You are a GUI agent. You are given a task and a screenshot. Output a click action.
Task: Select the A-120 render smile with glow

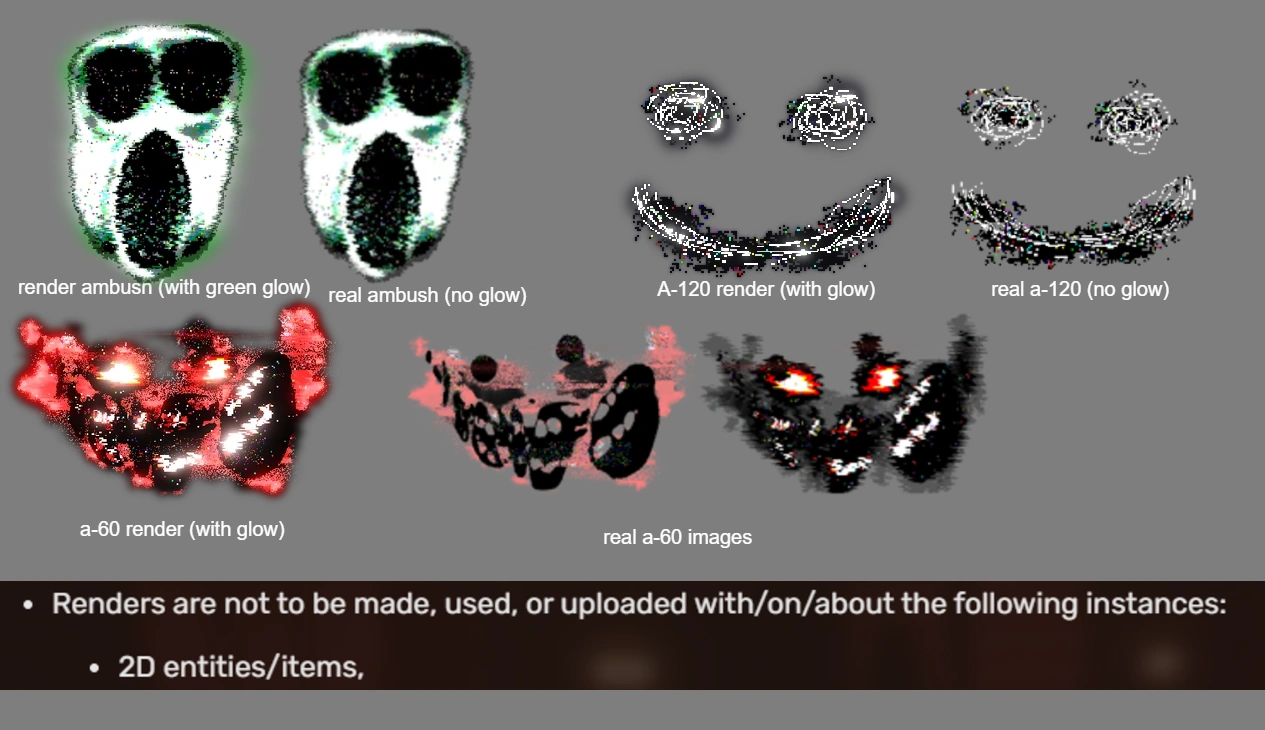click(764, 225)
